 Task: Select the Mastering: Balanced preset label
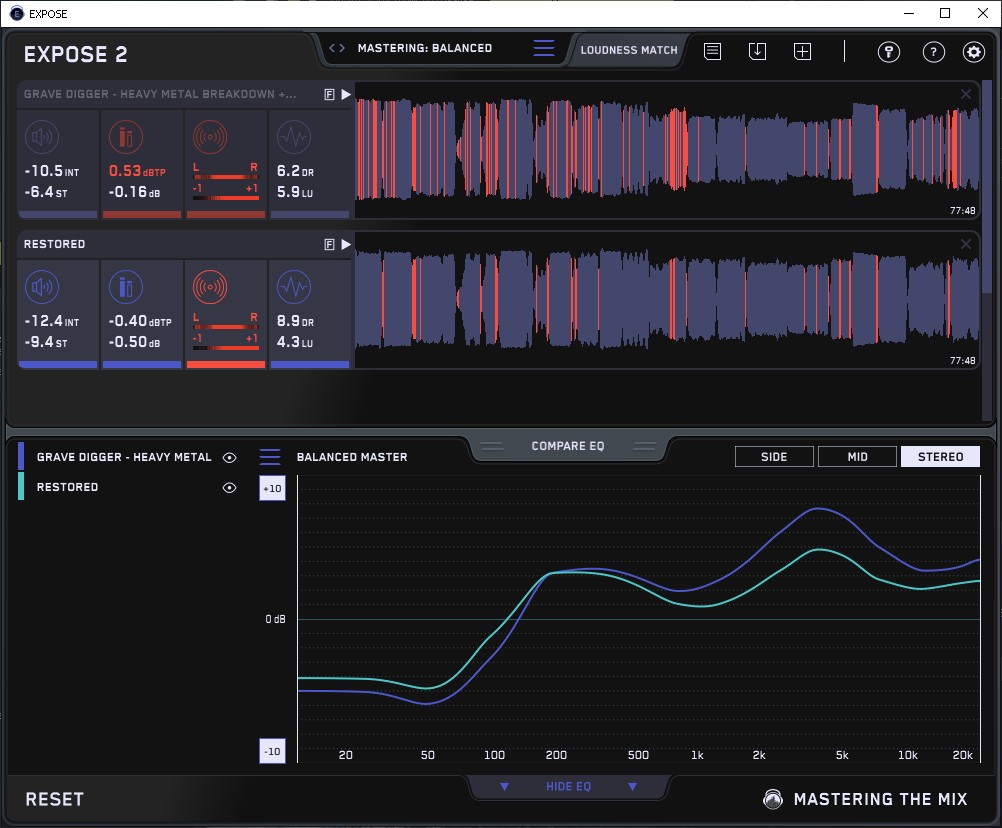[x=425, y=48]
